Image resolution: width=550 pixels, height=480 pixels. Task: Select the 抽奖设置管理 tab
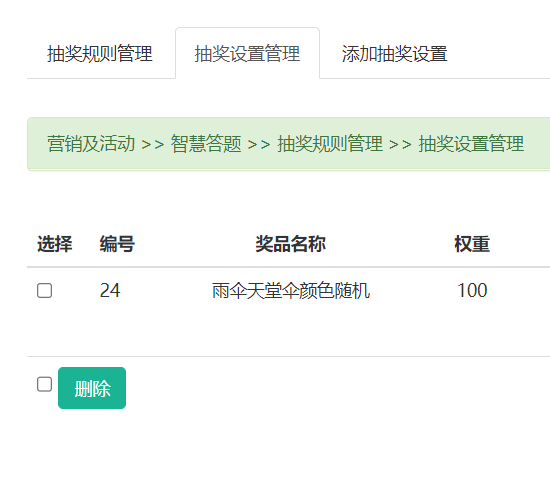[247, 54]
